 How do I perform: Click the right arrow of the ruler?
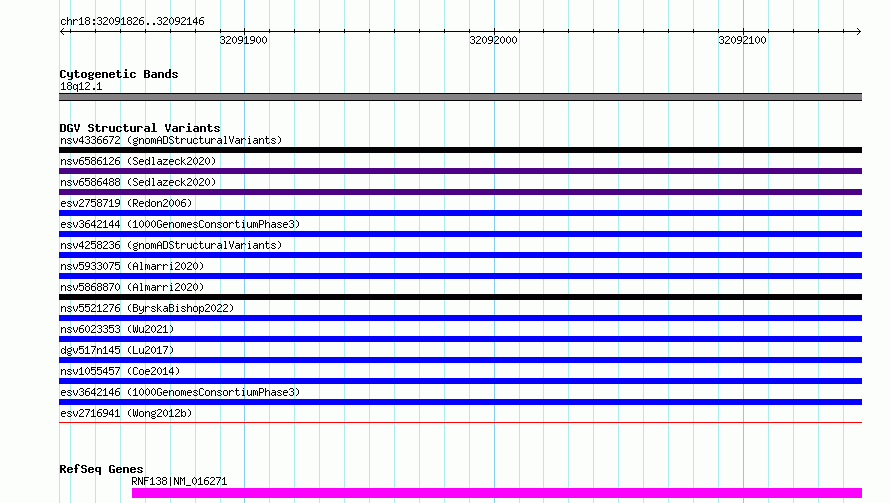point(858,31)
